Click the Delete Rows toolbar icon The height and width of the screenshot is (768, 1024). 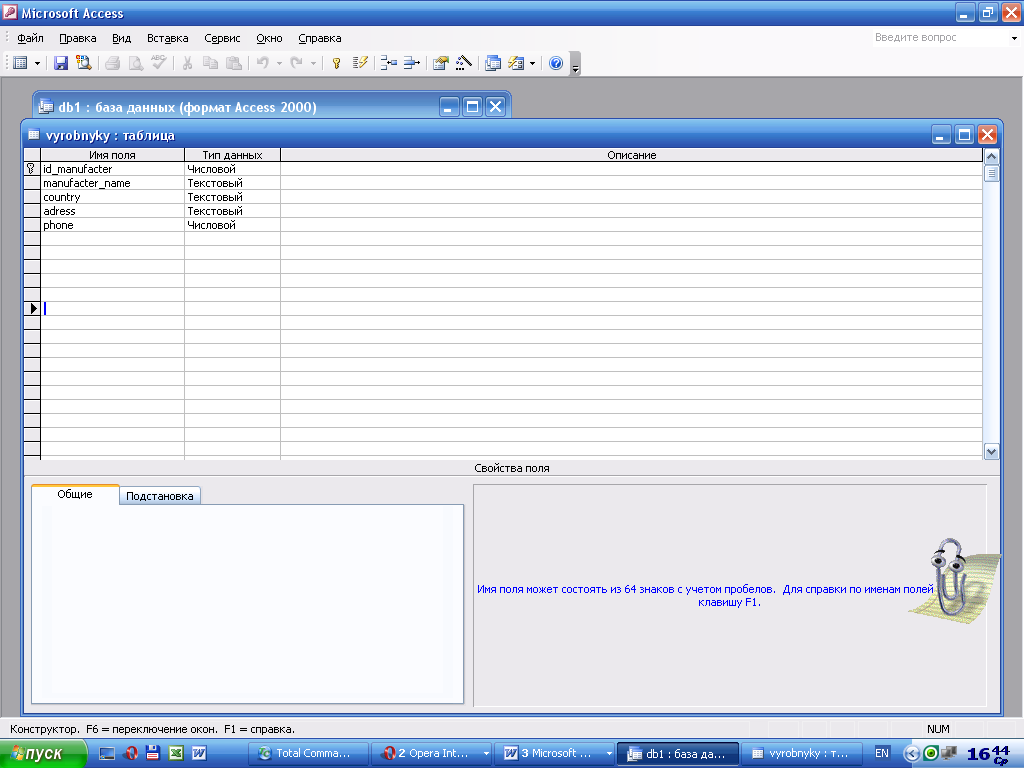tap(411, 63)
